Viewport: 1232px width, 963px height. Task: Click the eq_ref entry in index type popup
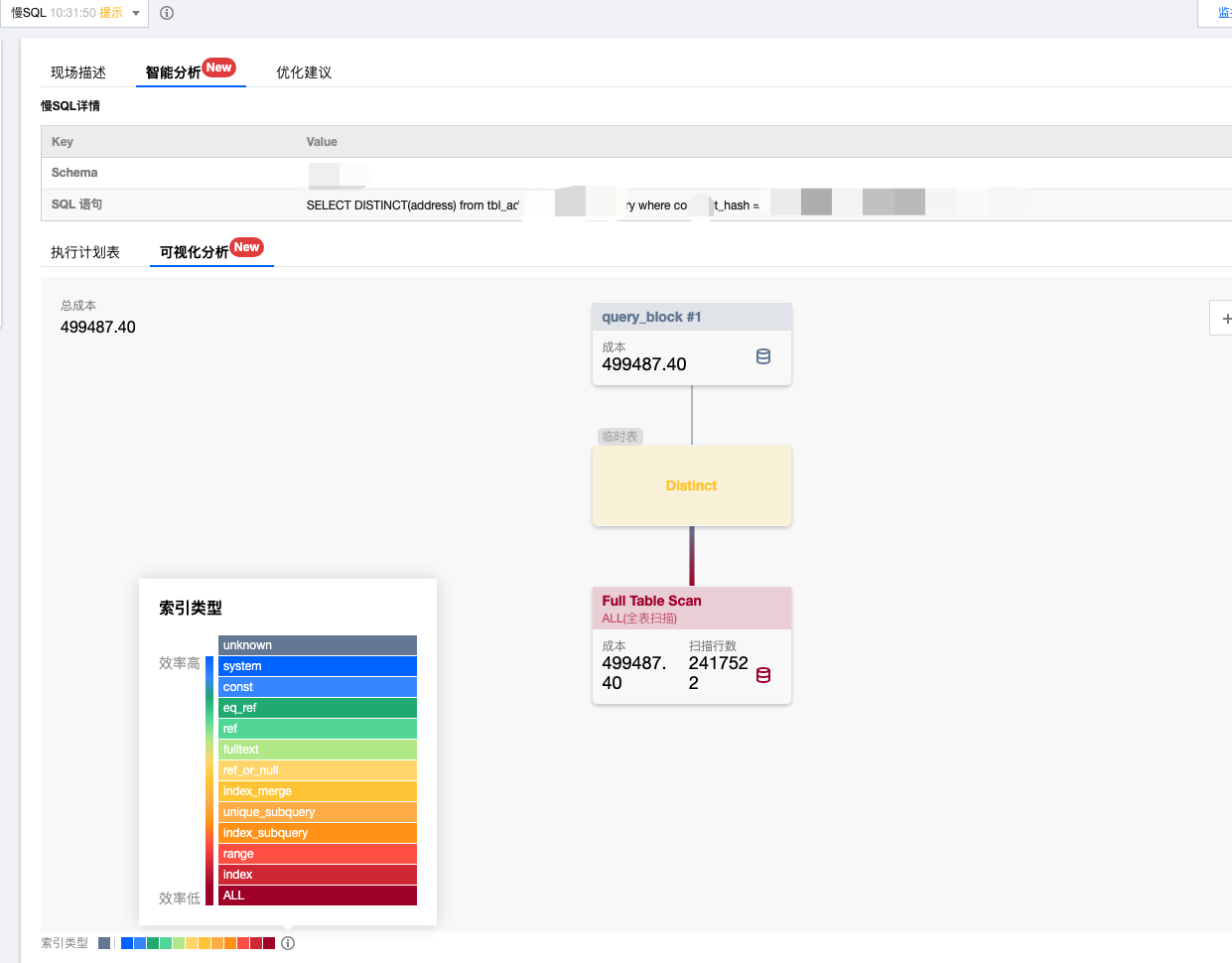(x=317, y=708)
